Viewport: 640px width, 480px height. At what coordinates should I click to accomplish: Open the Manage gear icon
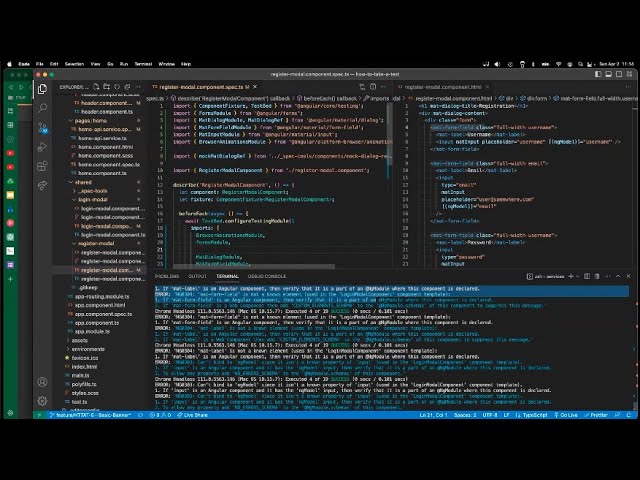click(x=42, y=401)
